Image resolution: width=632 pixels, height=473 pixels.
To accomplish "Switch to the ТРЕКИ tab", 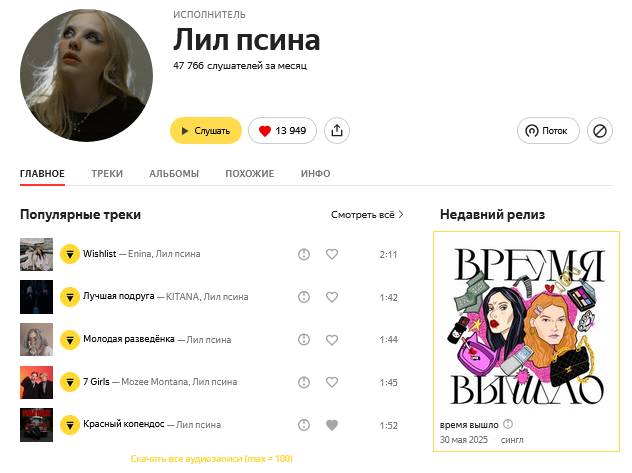I will [x=107, y=174].
